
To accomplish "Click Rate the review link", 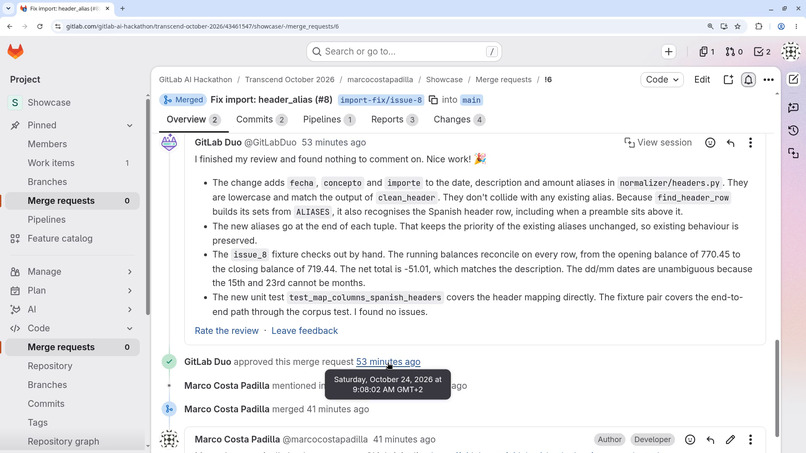I will click(x=226, y=331).
